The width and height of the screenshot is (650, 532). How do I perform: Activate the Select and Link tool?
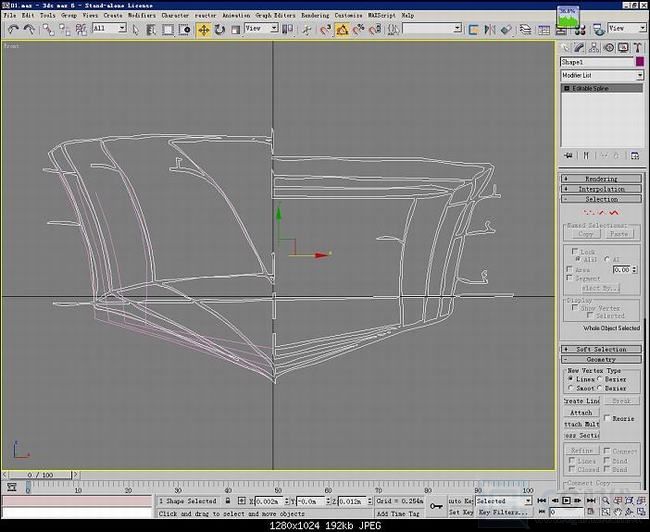tap(49, 29)
